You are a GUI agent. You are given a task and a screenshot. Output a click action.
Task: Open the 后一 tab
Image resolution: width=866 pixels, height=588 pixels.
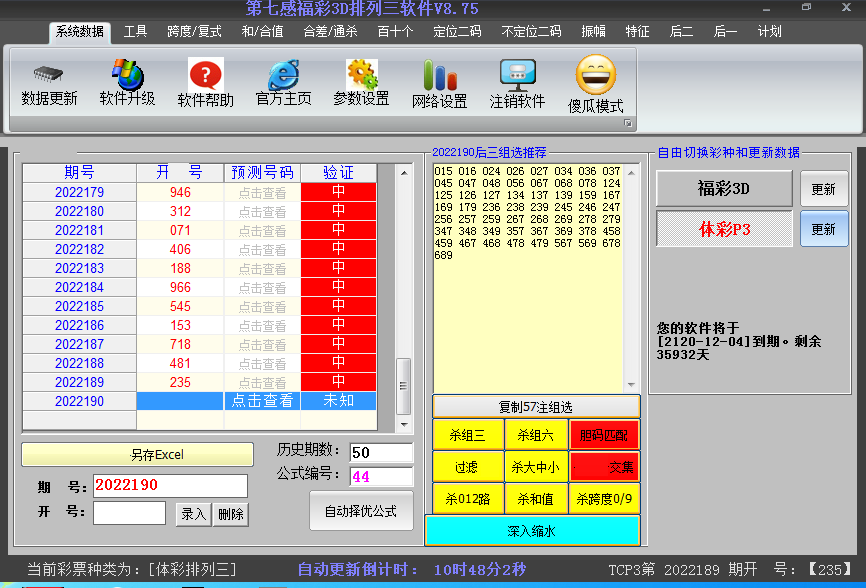pyautogui.click(x=725, y=31)
